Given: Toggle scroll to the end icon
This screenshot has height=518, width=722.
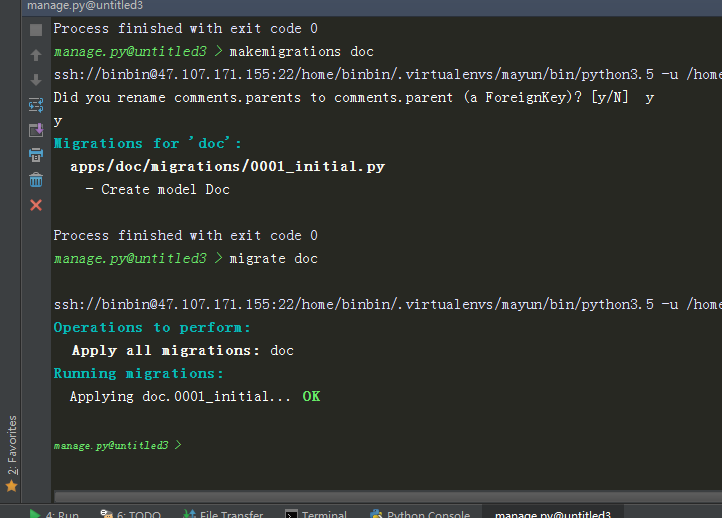Looking at the screenshot, I should click(36, 130).
